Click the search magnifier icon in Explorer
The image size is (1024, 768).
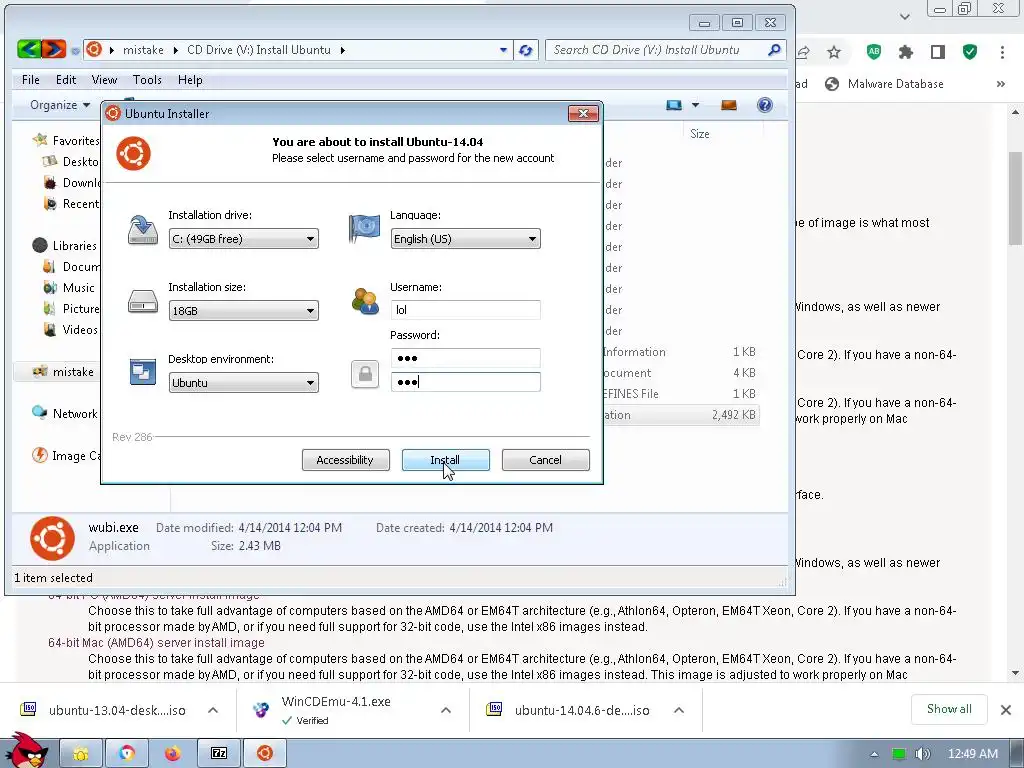[775, 50]
